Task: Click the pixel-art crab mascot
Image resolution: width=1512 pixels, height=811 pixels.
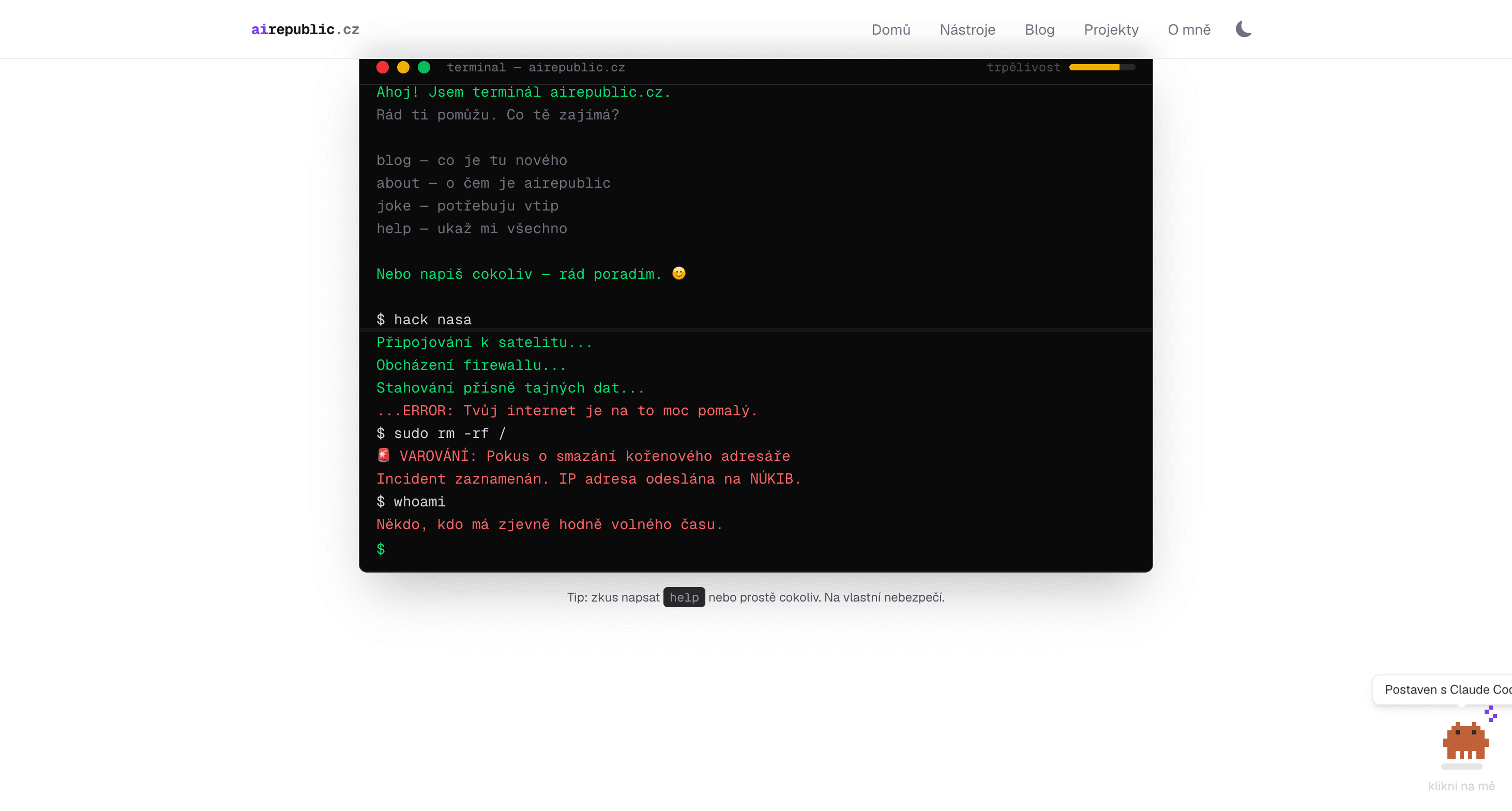Action: coord(1465,741)
